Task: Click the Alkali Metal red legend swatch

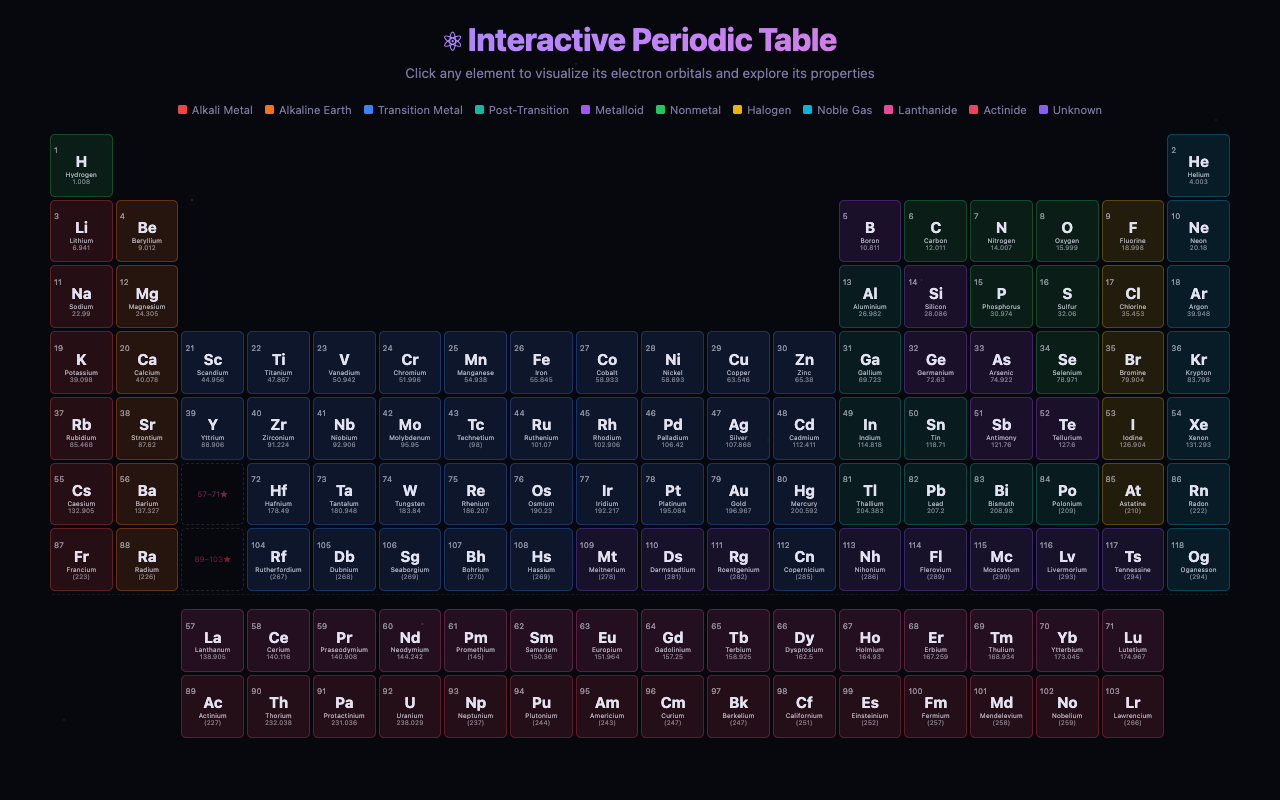Action: click(x=183, y=110)
